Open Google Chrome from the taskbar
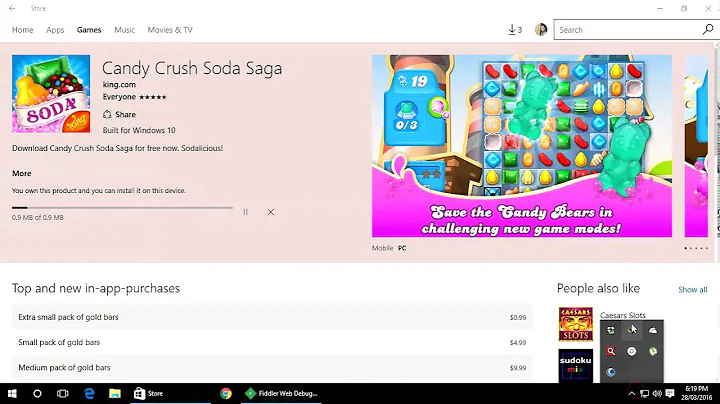 [225, 393]
